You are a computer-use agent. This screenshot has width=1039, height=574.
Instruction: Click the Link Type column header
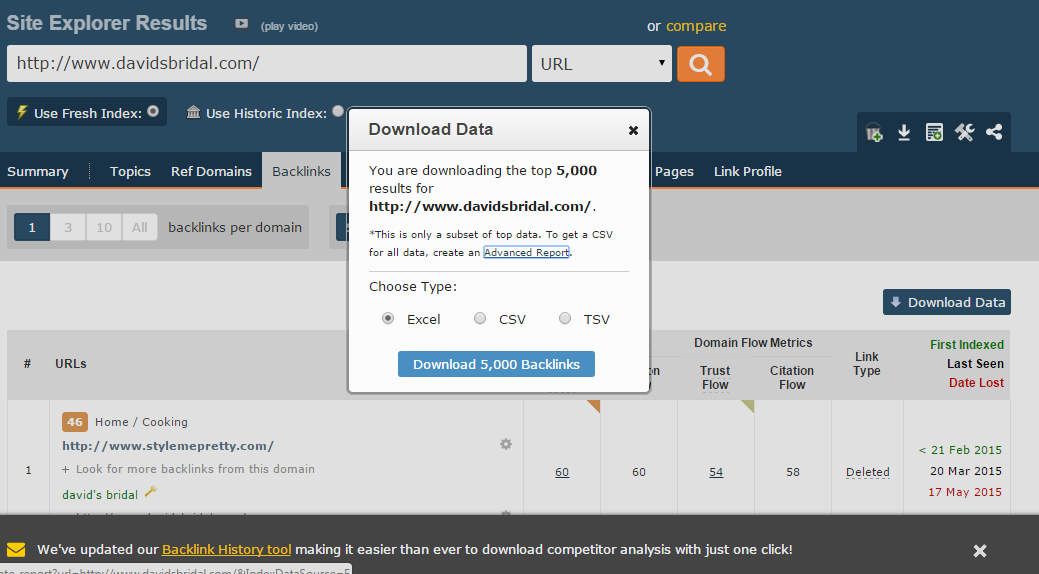pyautogui.click(x=867, y=364)
